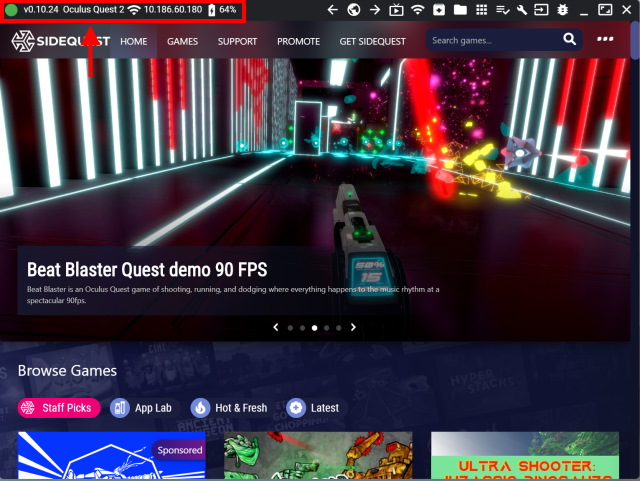Open the middle robot game thumbnail
The height and width of the screenshot is (481, 640).
coord(318,455)
